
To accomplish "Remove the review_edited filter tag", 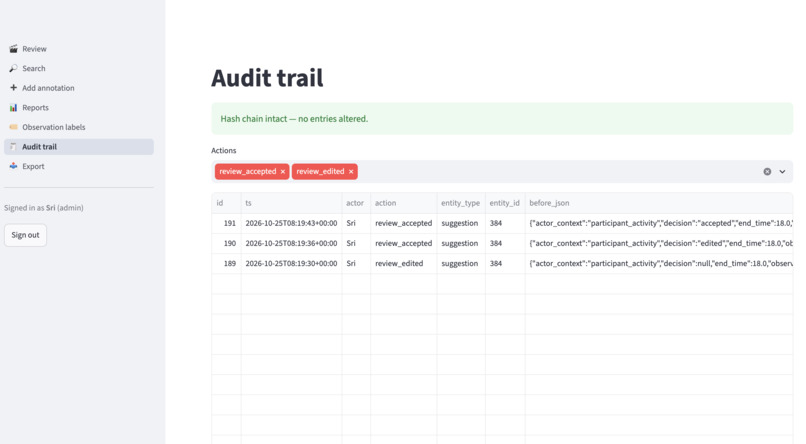I will (x=351, y=172).
